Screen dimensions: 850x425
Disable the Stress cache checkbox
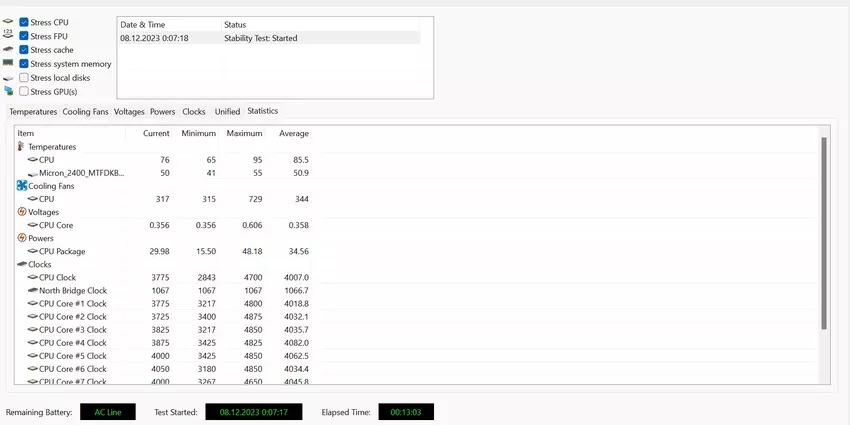pyautogui.click(x=24, y=49)
